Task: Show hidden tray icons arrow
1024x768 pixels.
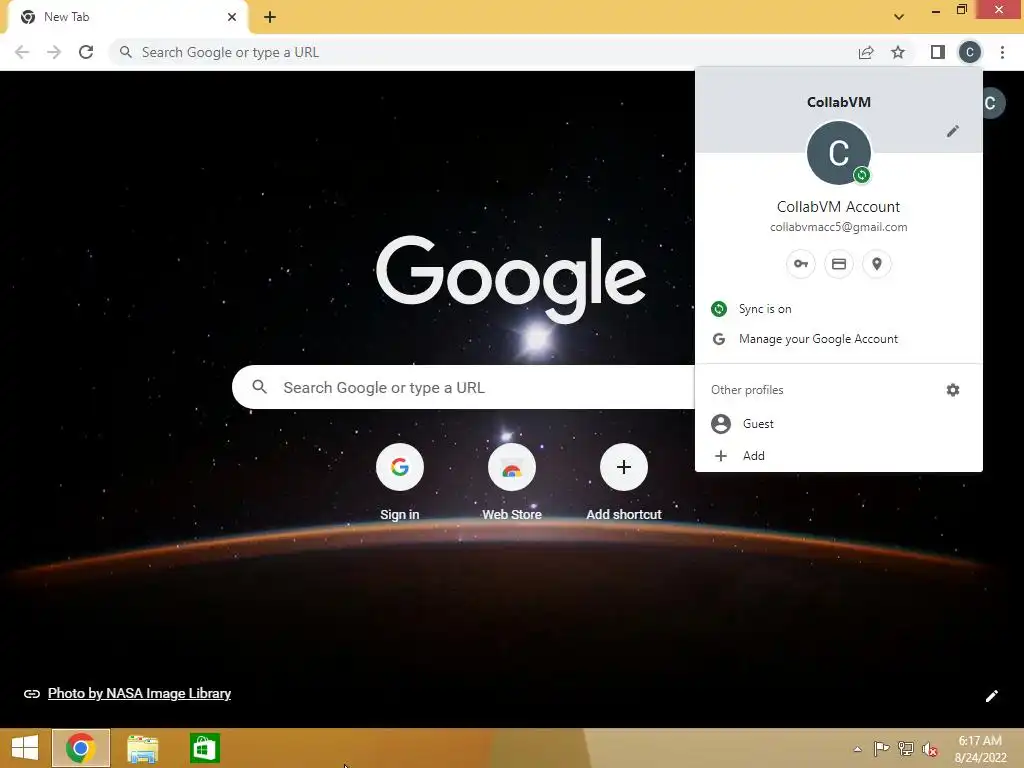Action: [857, 749]
